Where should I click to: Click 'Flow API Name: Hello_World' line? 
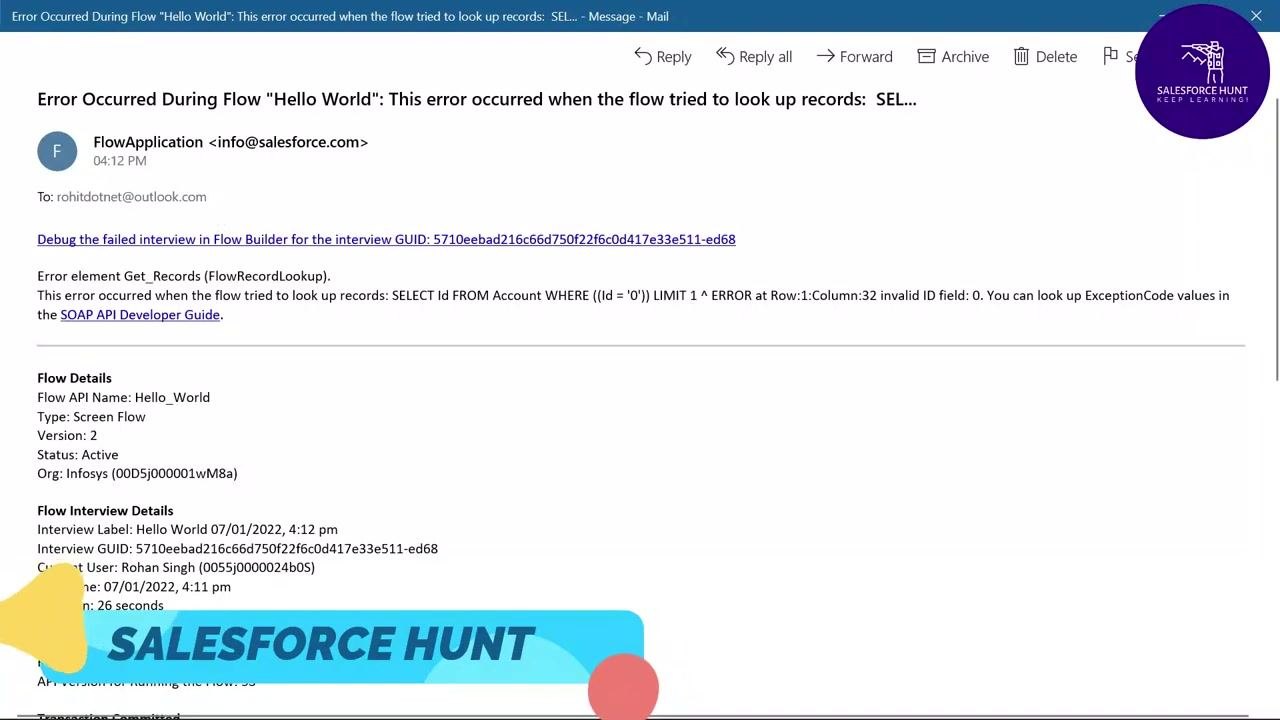tap(123, 397)
